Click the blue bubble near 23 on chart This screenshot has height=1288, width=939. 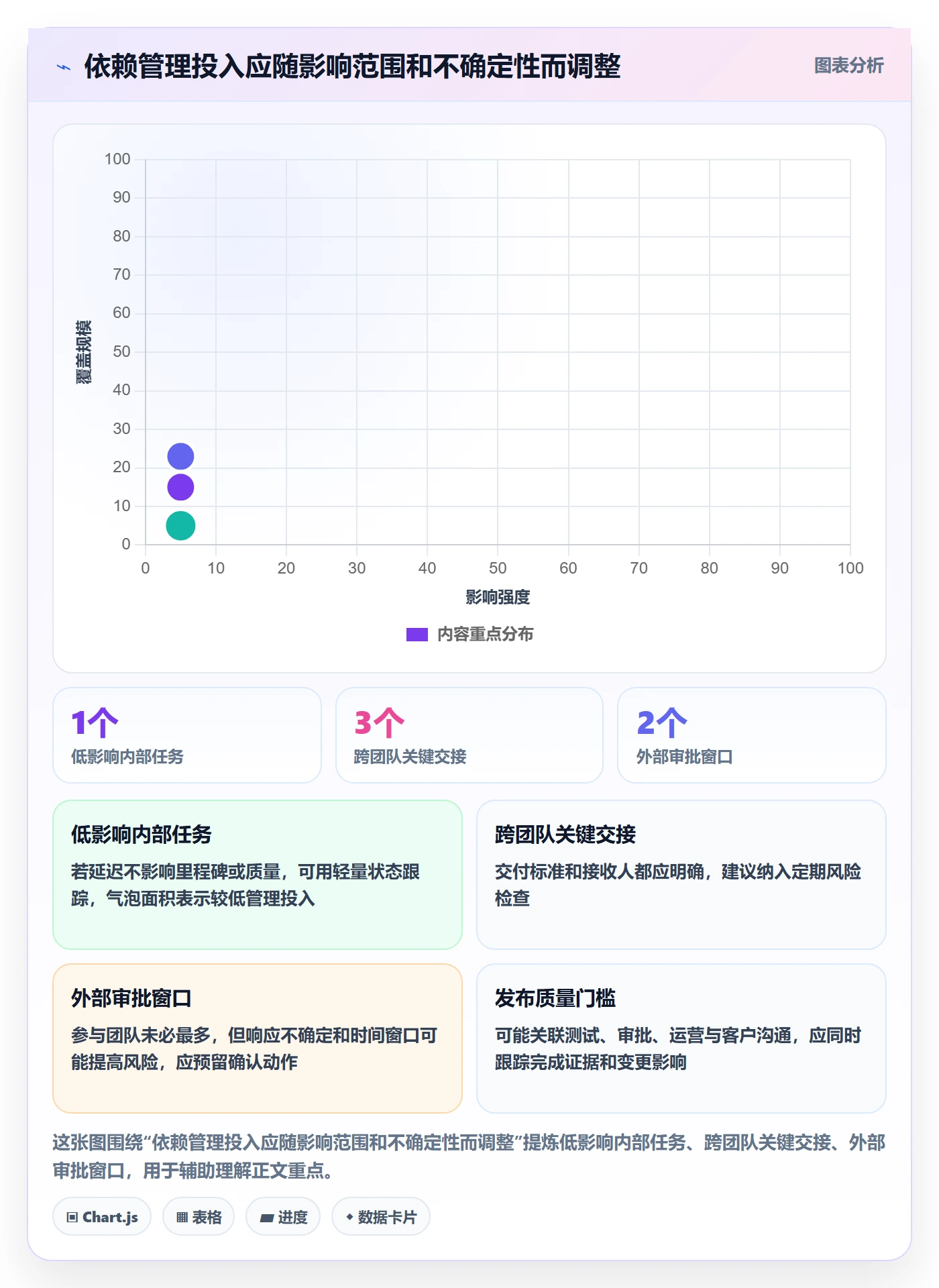tap(180, 456)
